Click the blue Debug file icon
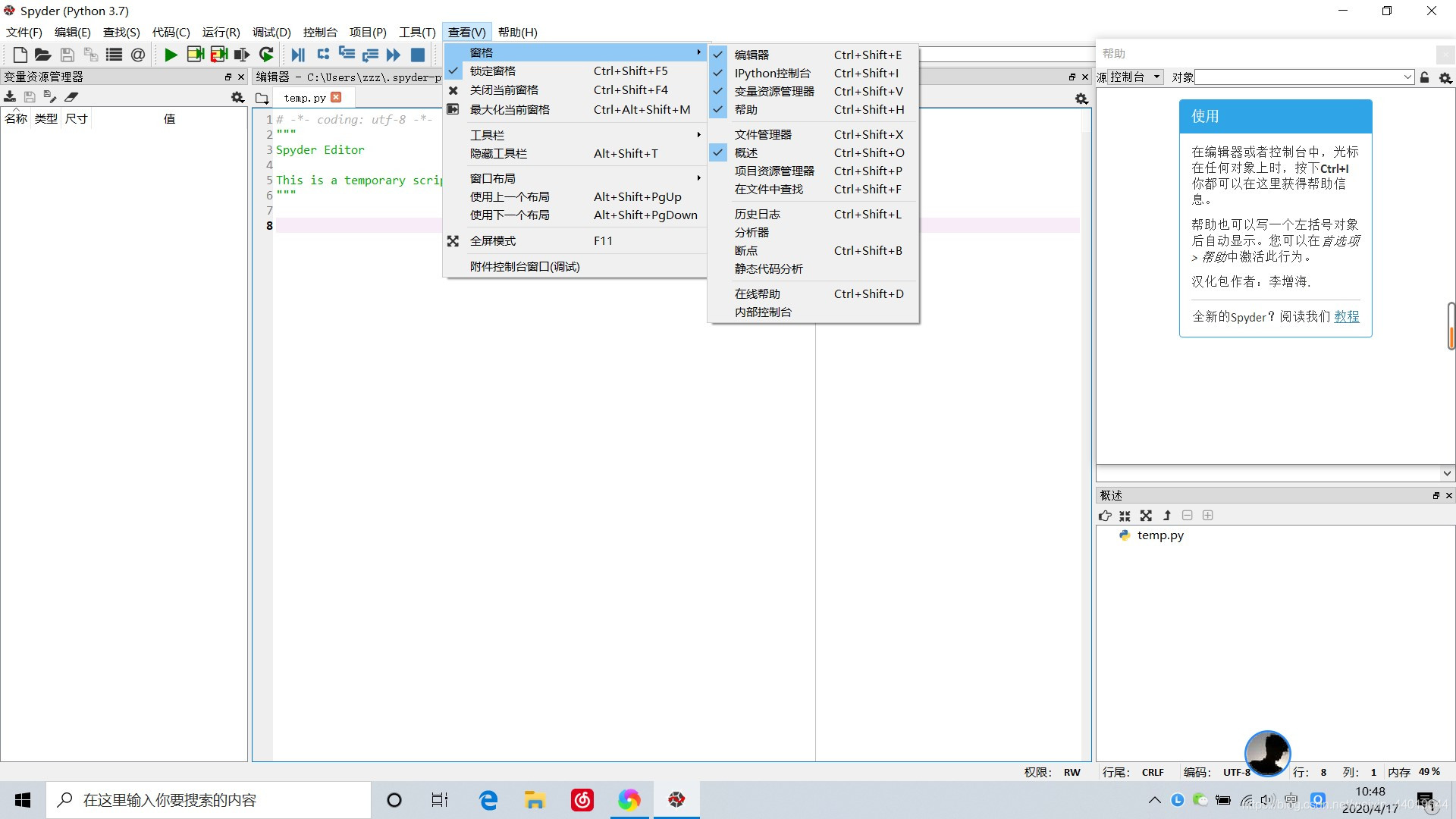Viewport: 1456px width, 819px height. 298,55
